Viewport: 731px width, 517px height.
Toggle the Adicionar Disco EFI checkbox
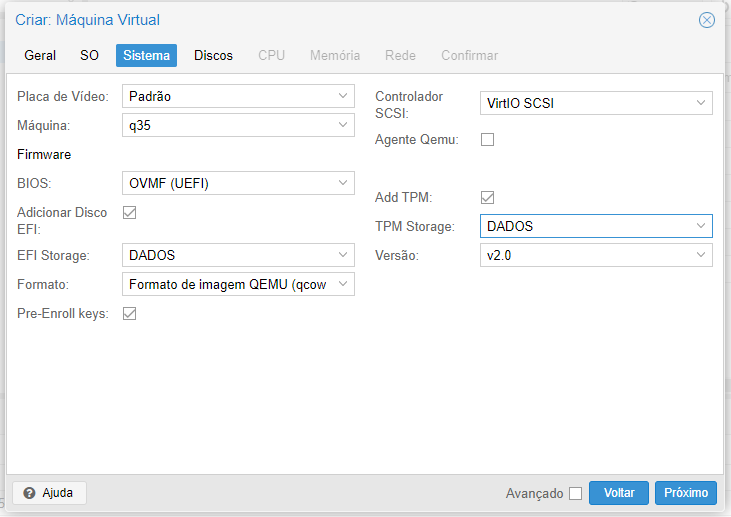tap(129, 213)
